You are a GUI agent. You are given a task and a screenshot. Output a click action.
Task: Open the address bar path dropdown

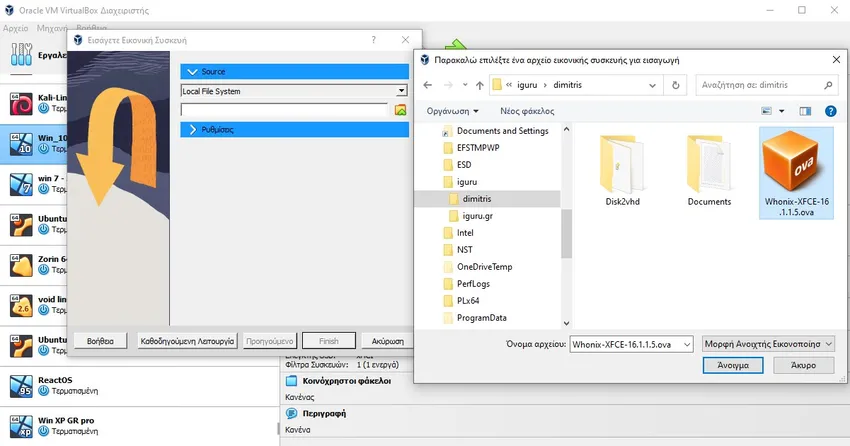652,85
